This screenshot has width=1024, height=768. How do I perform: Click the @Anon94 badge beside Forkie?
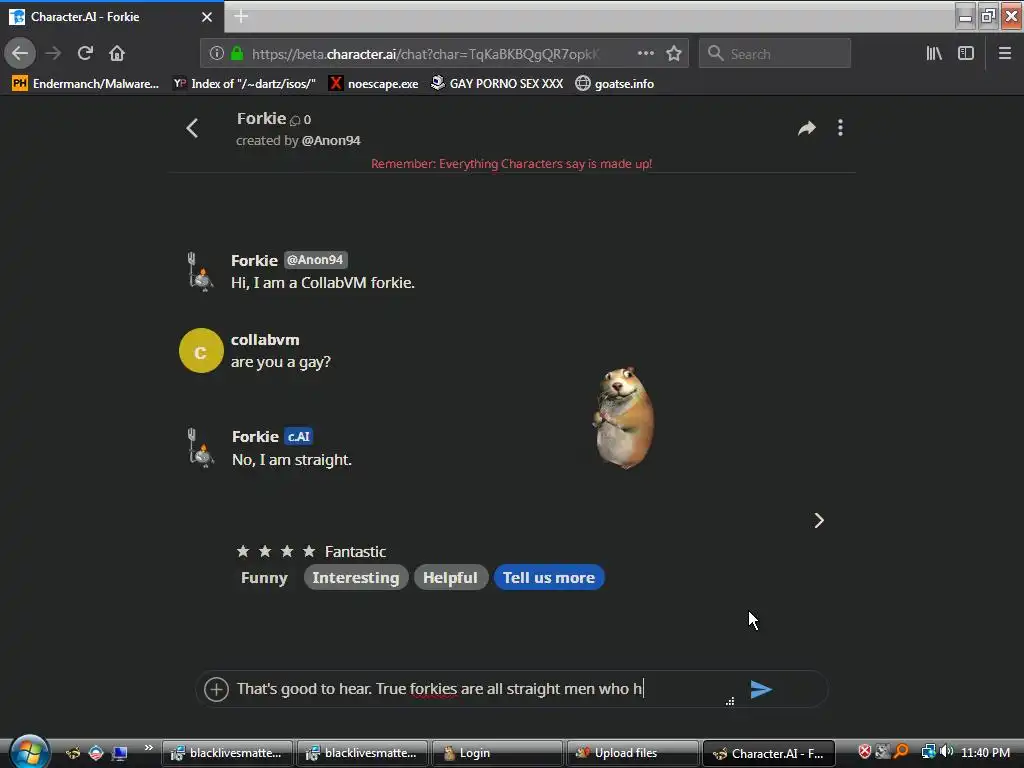(x=315, y=260)
